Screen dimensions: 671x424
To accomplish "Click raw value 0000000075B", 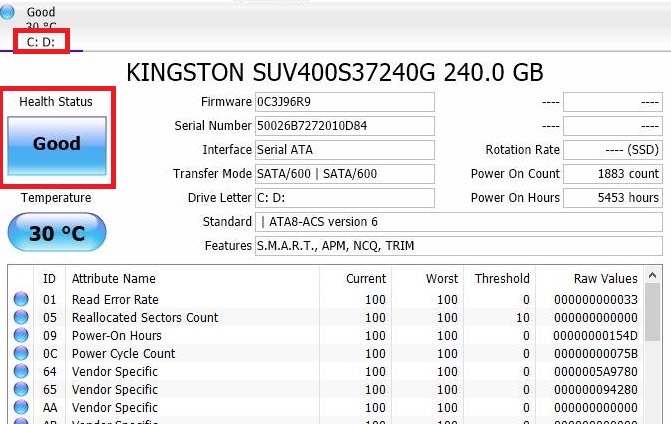I will 596,353.
